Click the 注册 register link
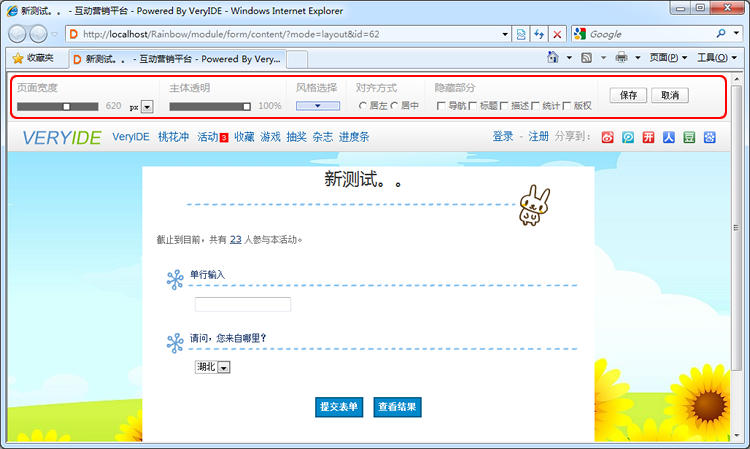 [538, 137]
